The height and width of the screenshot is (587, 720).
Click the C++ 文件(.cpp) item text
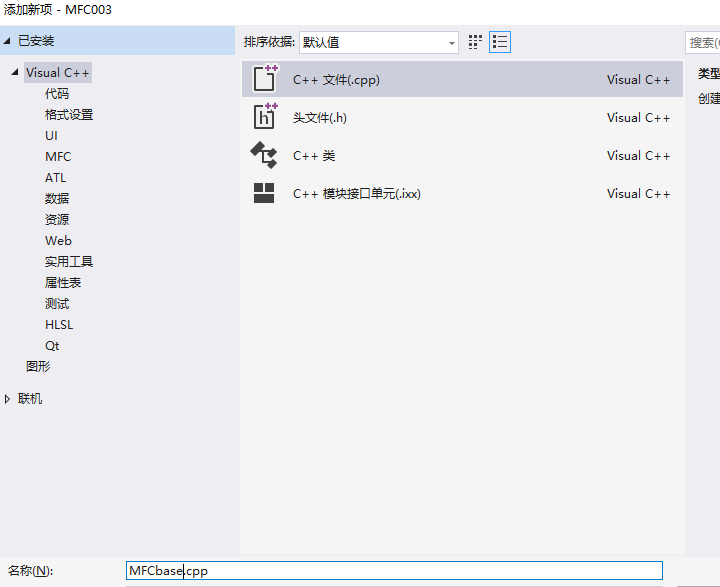336,79
